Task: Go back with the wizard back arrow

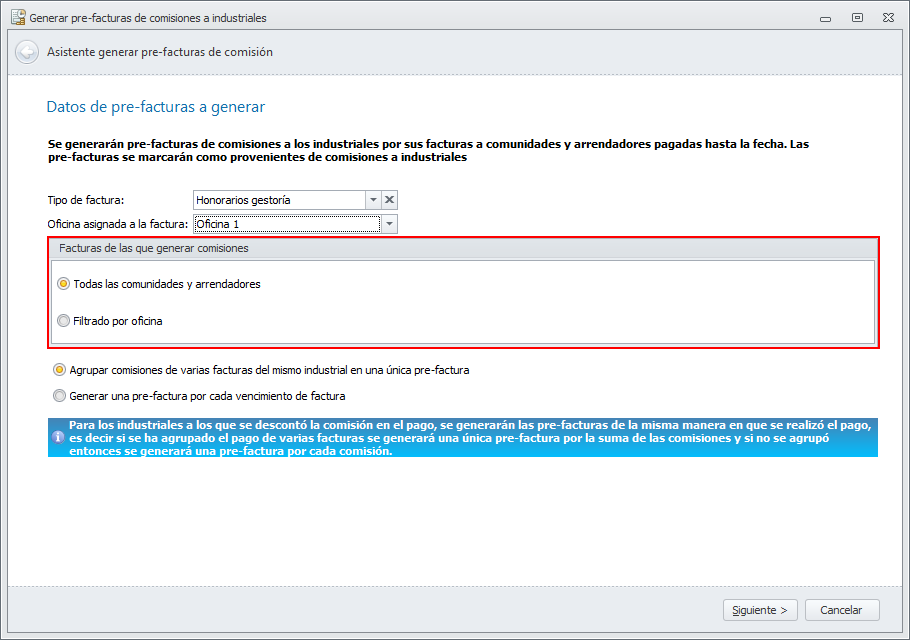Action: click(x=27, y=52)
